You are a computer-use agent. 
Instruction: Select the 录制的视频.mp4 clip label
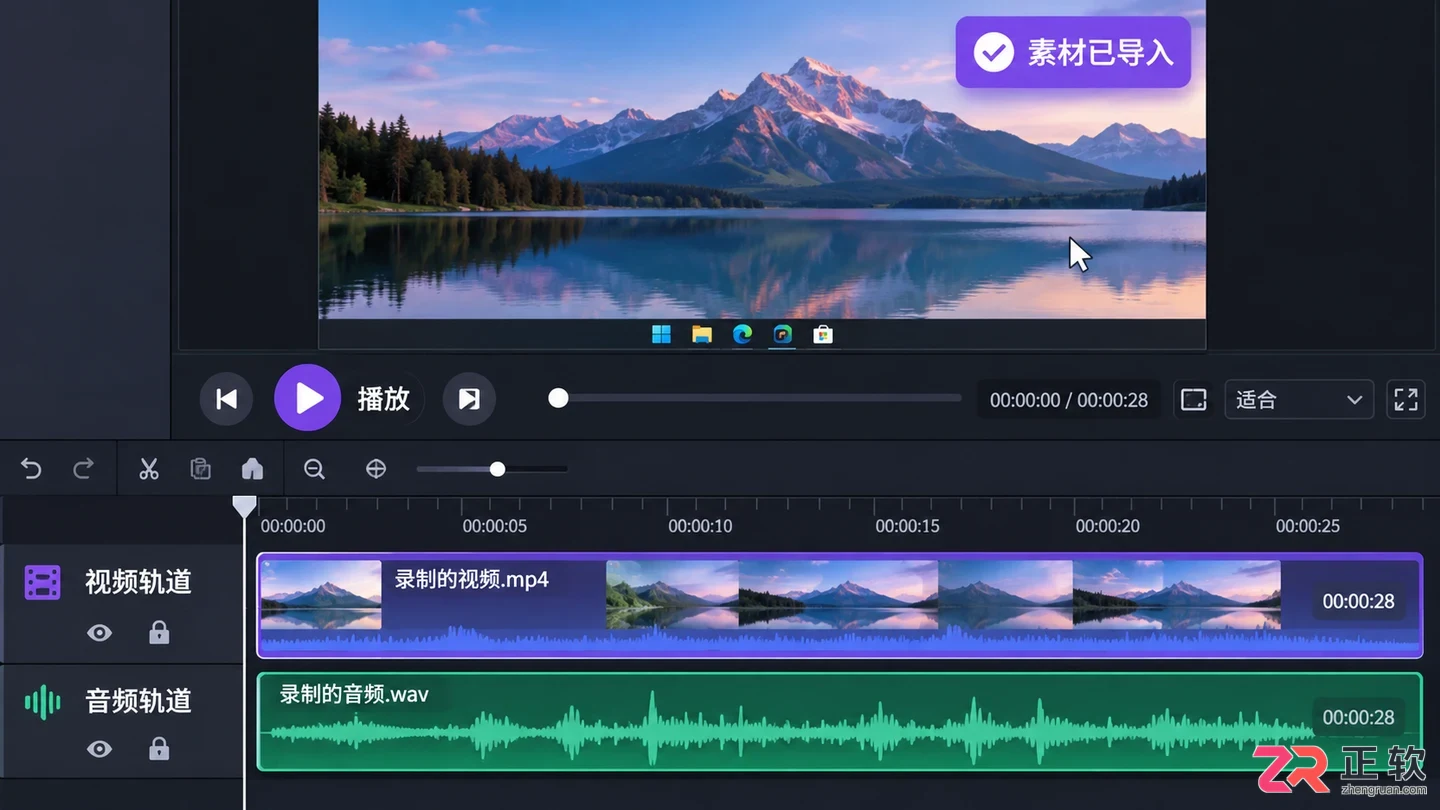[x=472, y=579]
